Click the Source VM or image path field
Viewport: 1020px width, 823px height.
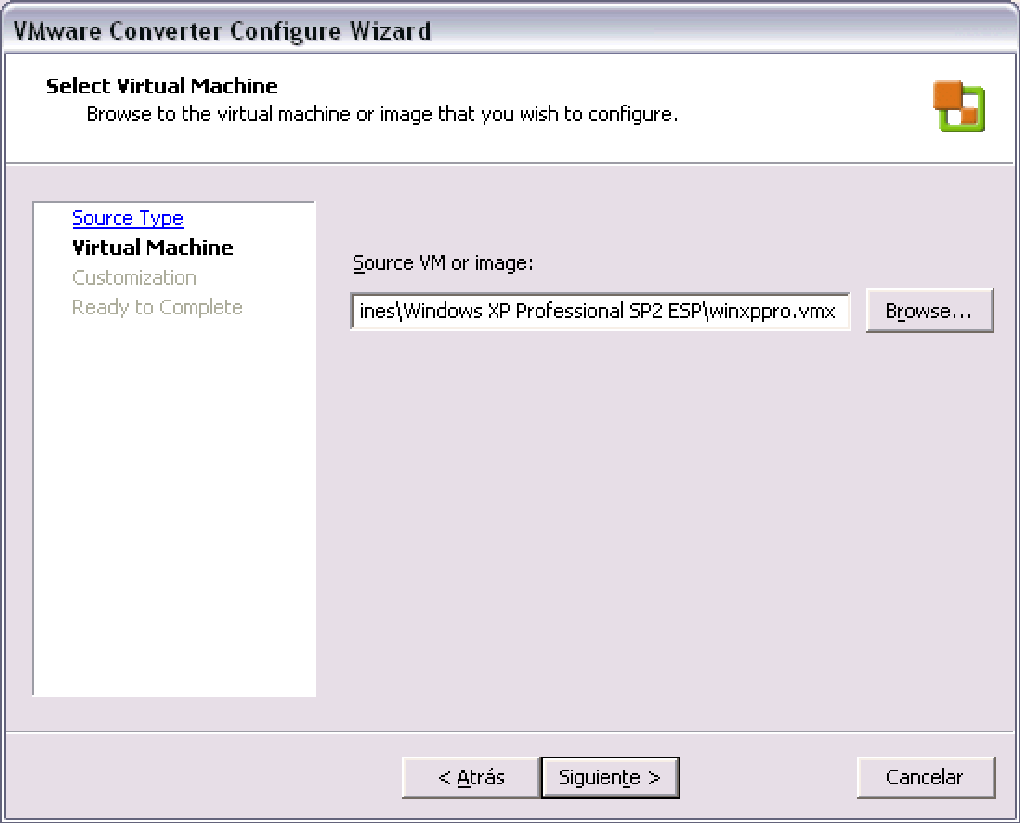600,311
